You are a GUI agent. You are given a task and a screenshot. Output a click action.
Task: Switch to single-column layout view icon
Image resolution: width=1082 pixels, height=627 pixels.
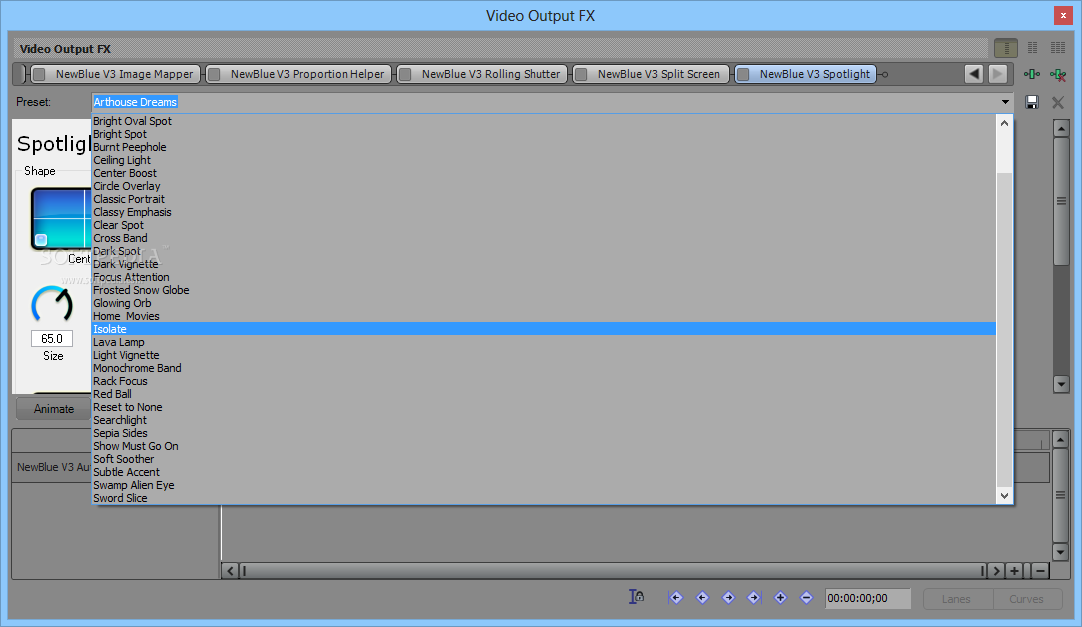click(x=1005, y=48)
